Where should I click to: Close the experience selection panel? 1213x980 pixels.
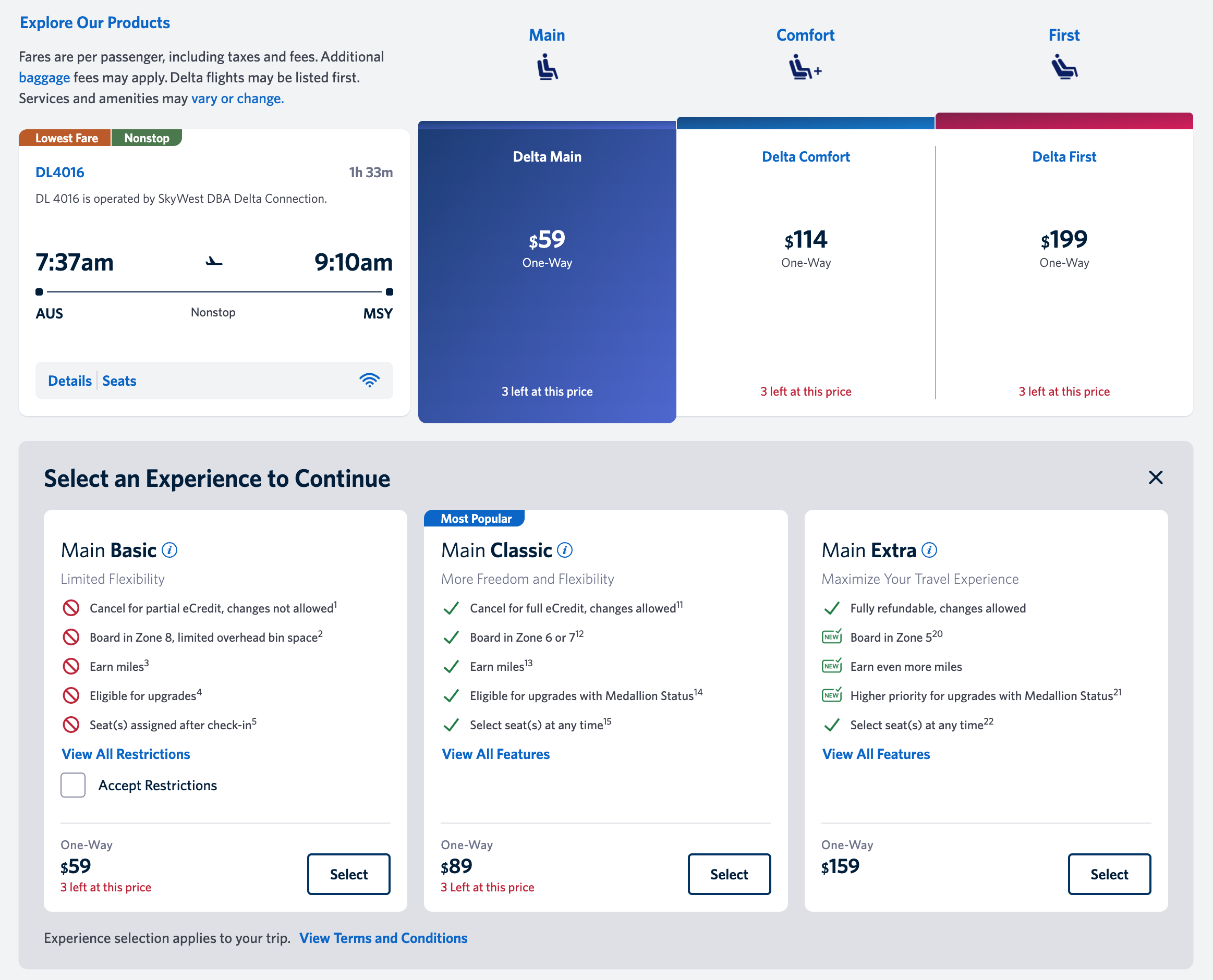[1156, 477]
